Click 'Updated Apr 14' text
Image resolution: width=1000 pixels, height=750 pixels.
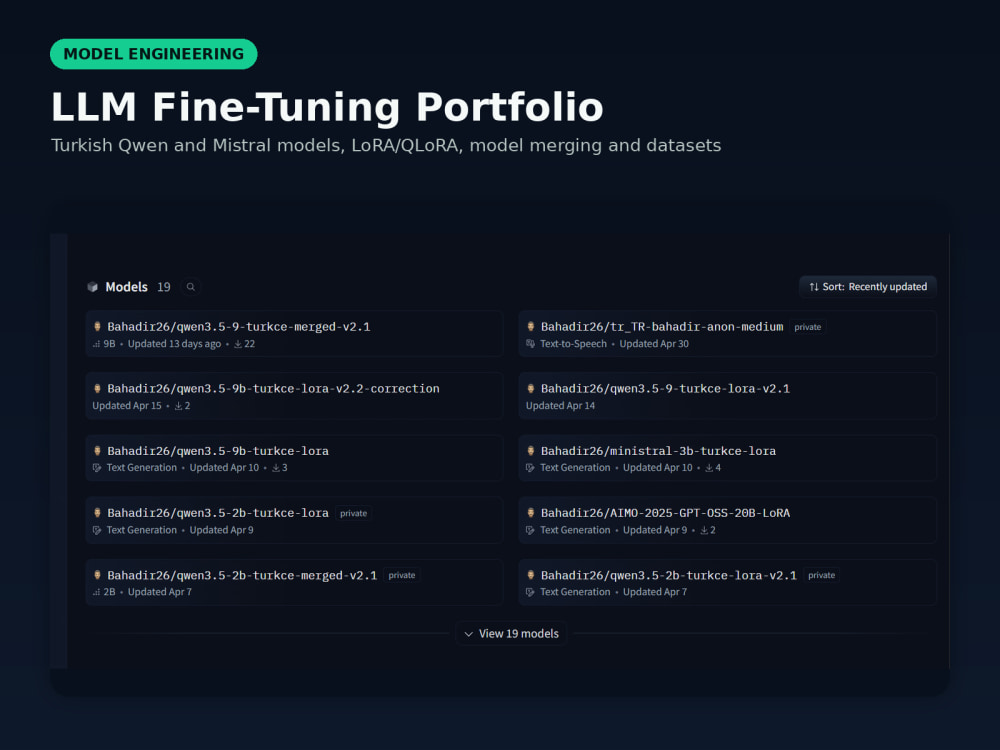click(561, 406)
